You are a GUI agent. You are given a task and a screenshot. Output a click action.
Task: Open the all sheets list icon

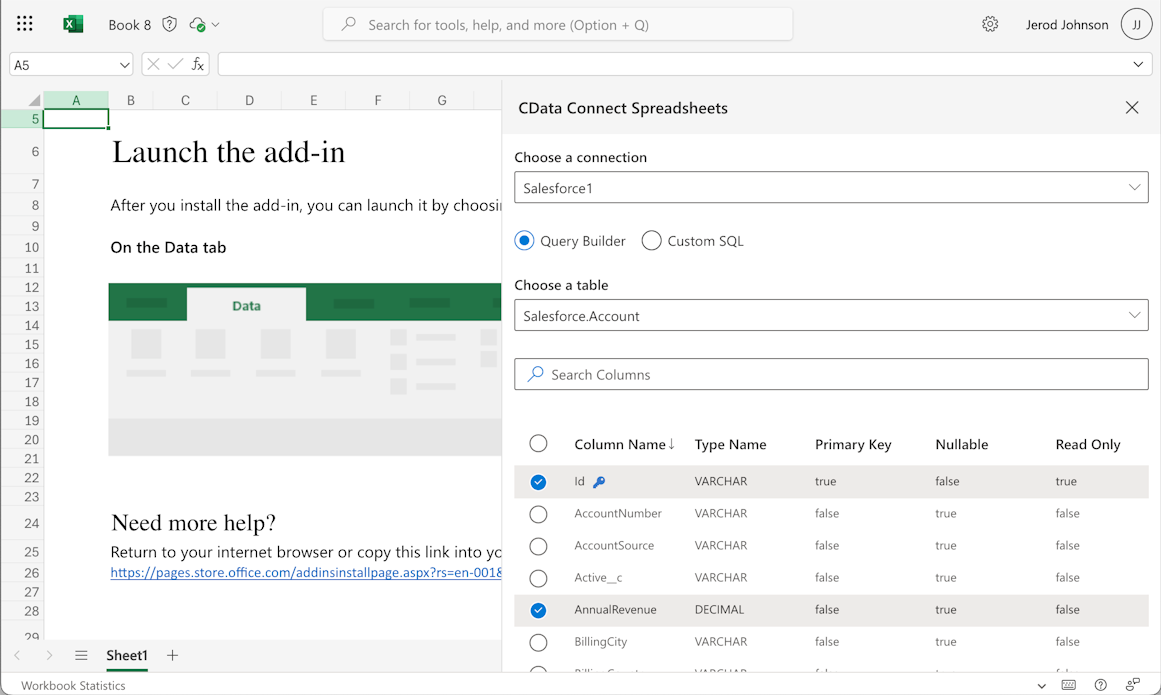(x=81, y=656)
